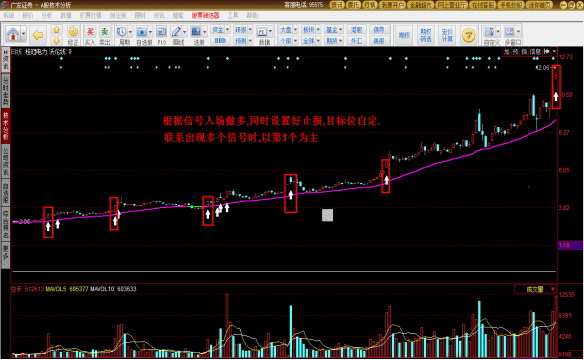Click the 资金 toolbar button

point(218,29)
